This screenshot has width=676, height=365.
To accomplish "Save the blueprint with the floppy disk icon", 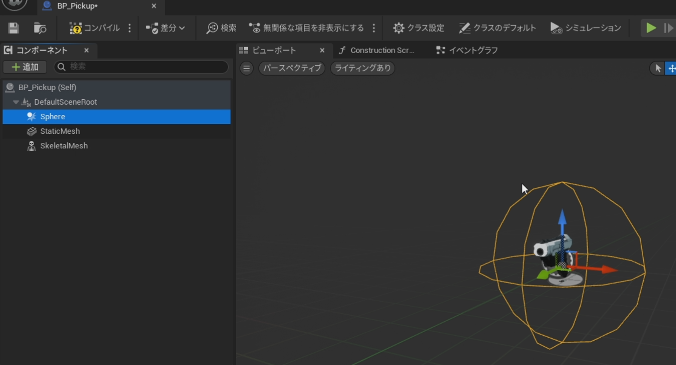I will [x=13, y=28].
